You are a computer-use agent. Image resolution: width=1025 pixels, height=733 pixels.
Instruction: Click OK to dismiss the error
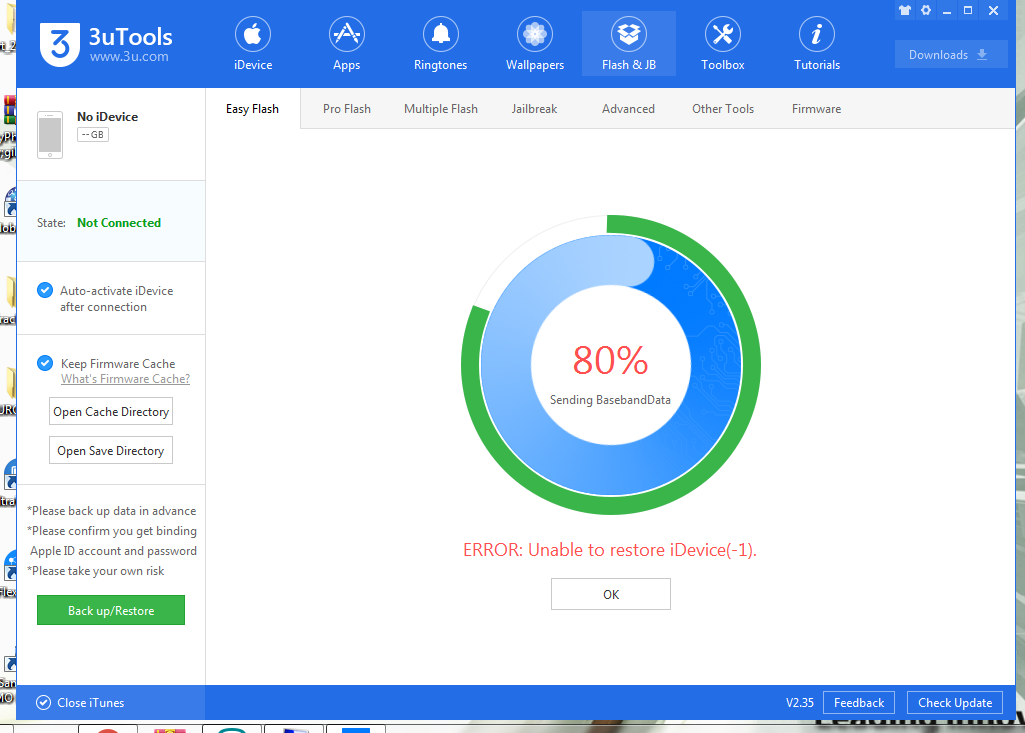[611, 594]
